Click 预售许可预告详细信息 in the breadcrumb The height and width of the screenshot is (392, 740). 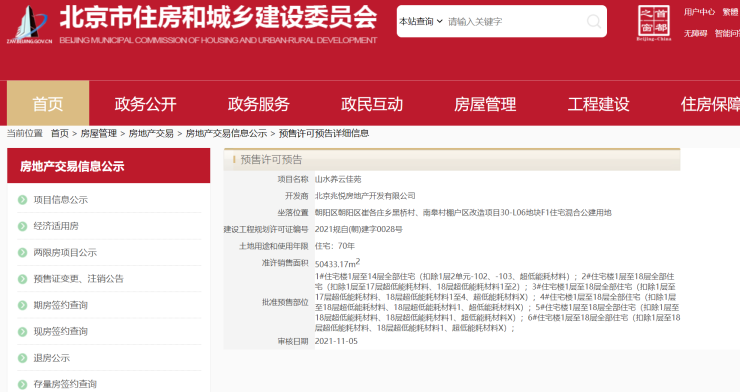click(324, 133)
